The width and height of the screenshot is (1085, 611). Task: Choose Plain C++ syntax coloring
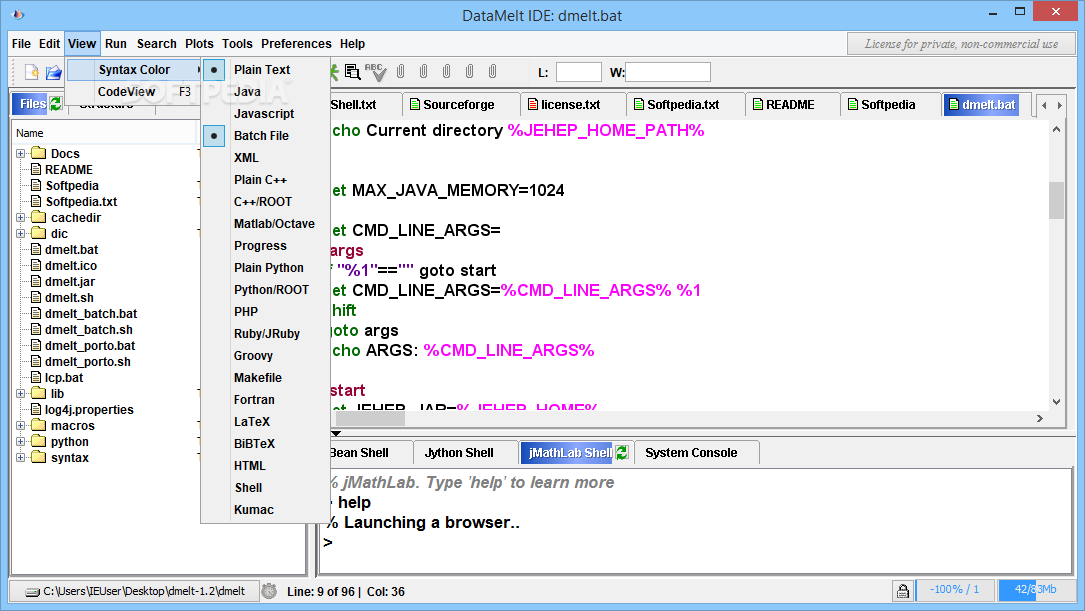tap(260, 180)
